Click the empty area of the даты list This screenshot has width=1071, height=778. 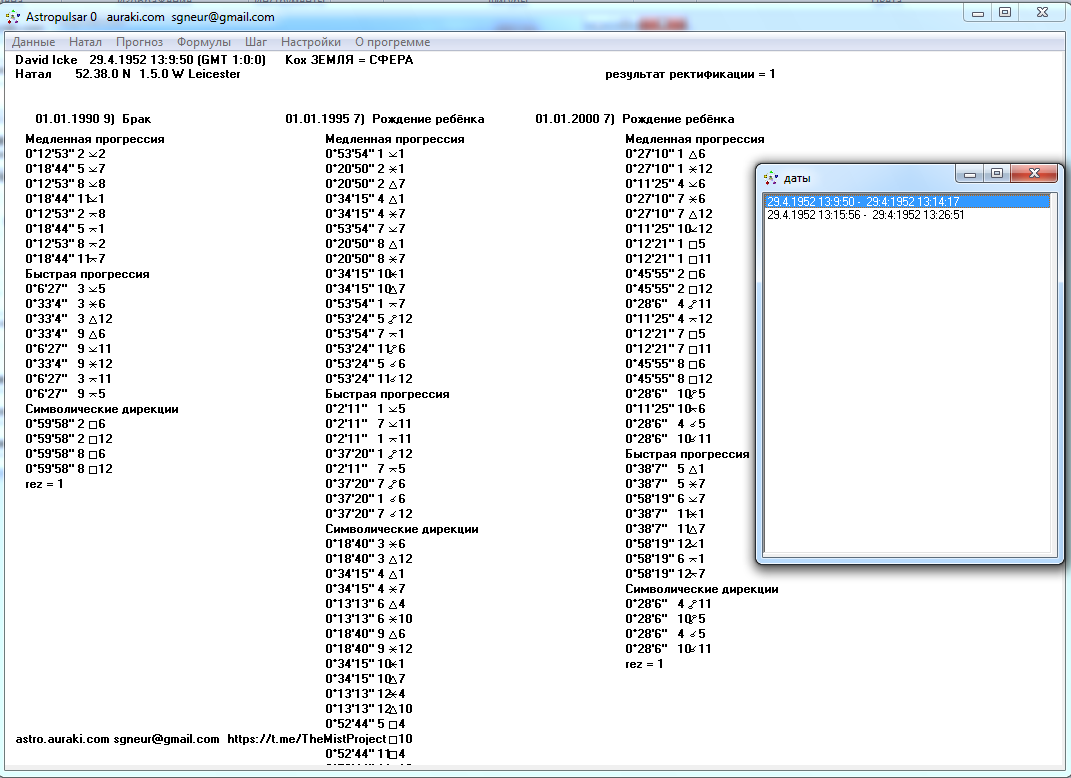(x=905, y=400)
